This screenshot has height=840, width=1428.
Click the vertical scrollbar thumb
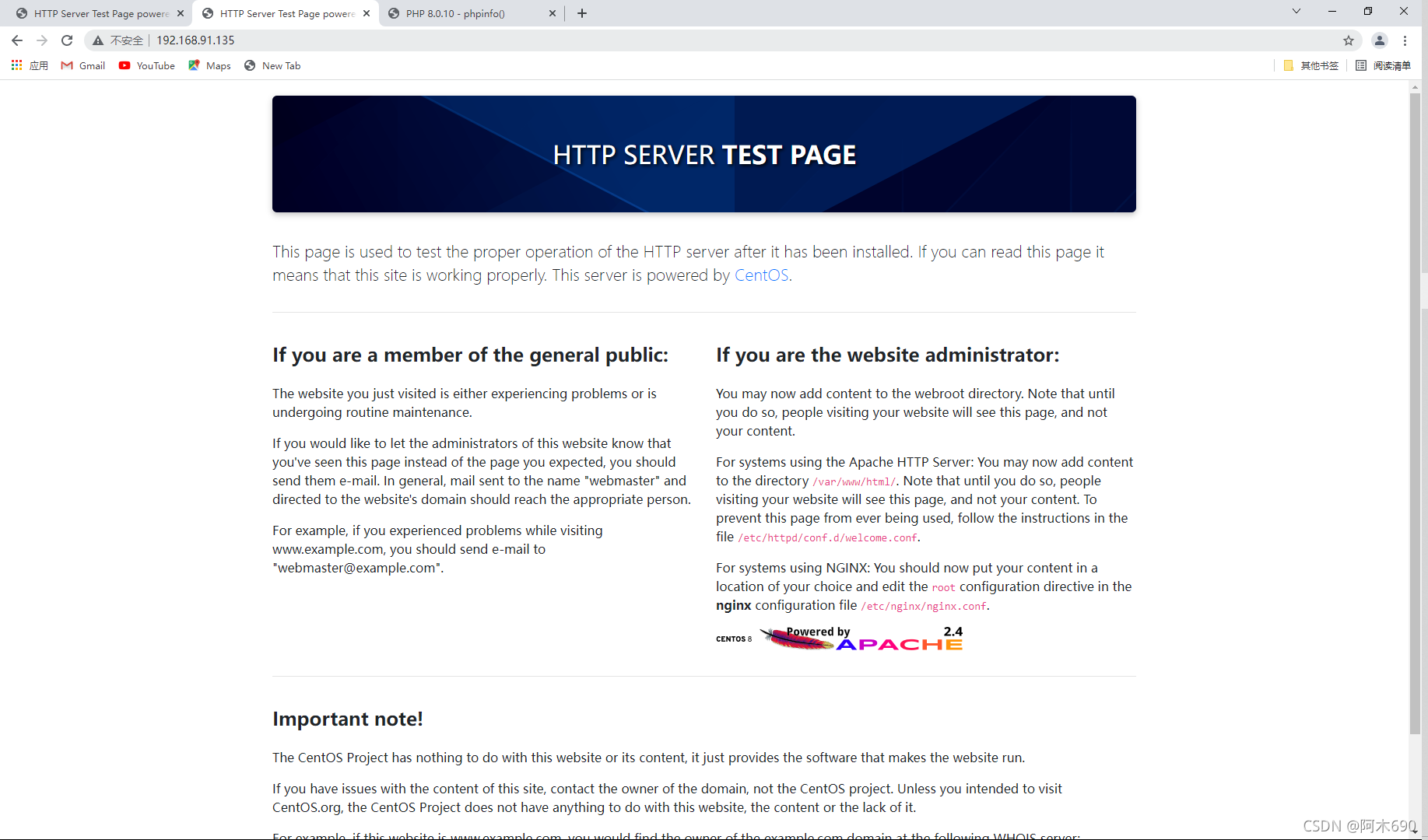(1415, 412)
